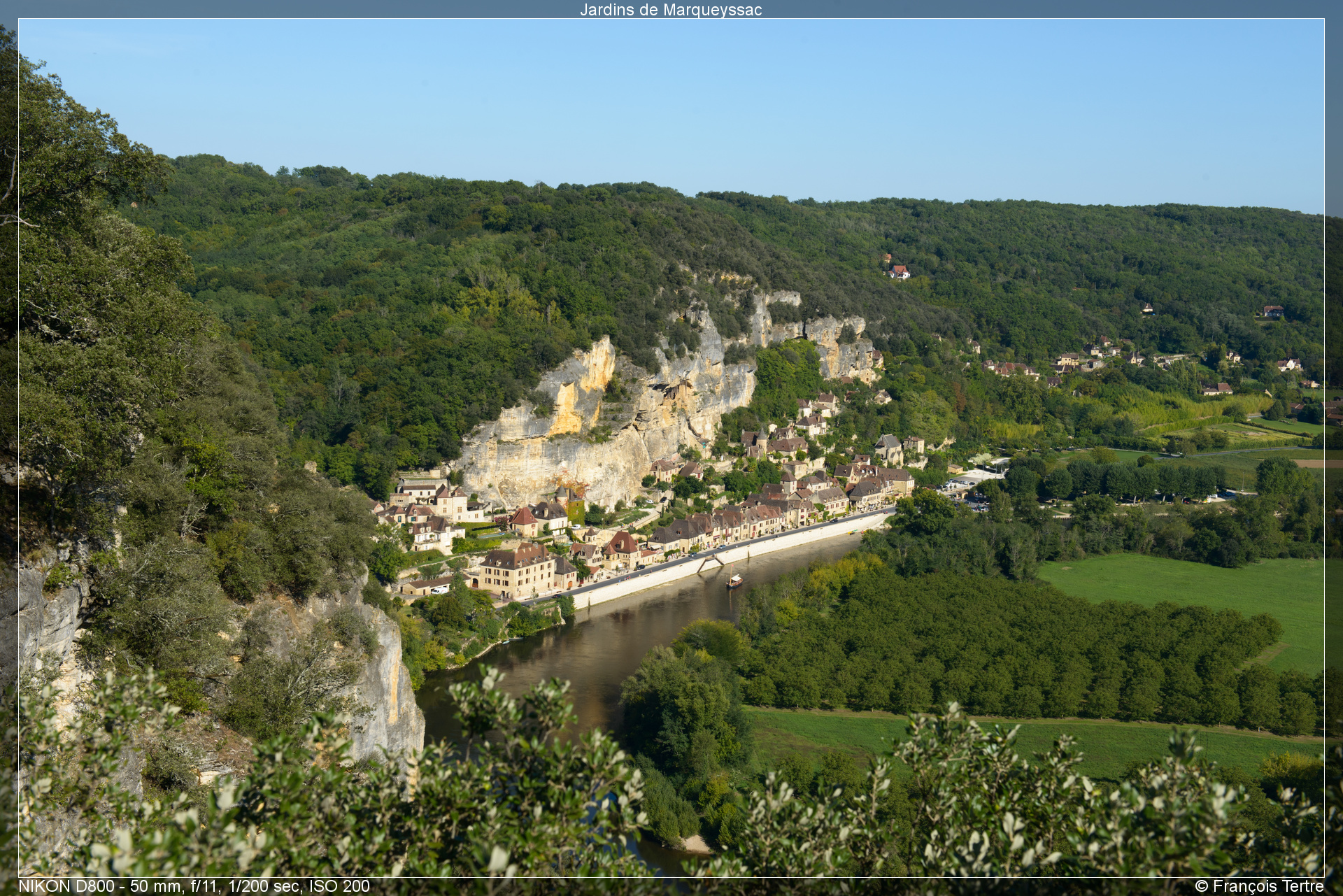1343x896 pixels.
Task: Click the 'Jardins de Marqueyssac' title text
Action: [671, 10]
